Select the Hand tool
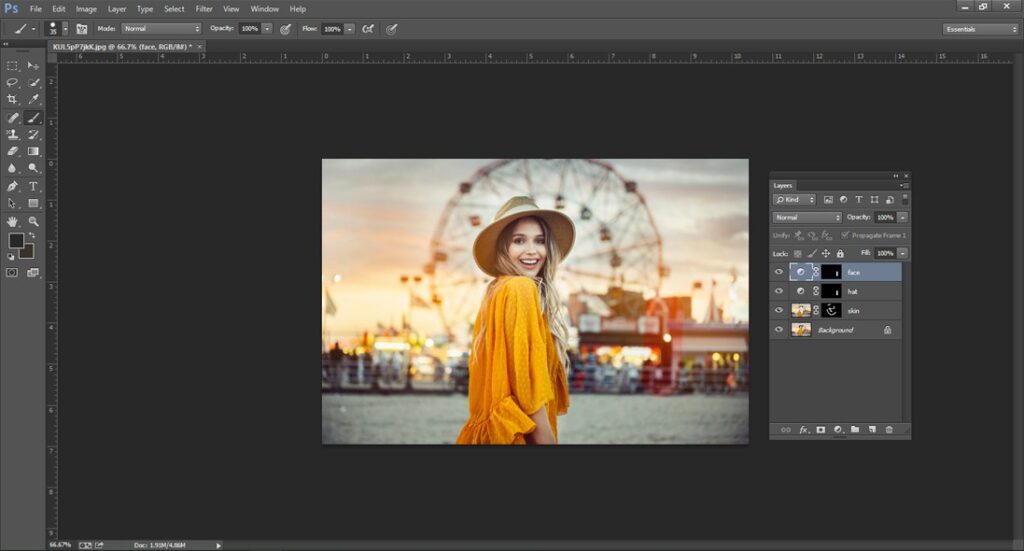 click(x=12, y=222)
